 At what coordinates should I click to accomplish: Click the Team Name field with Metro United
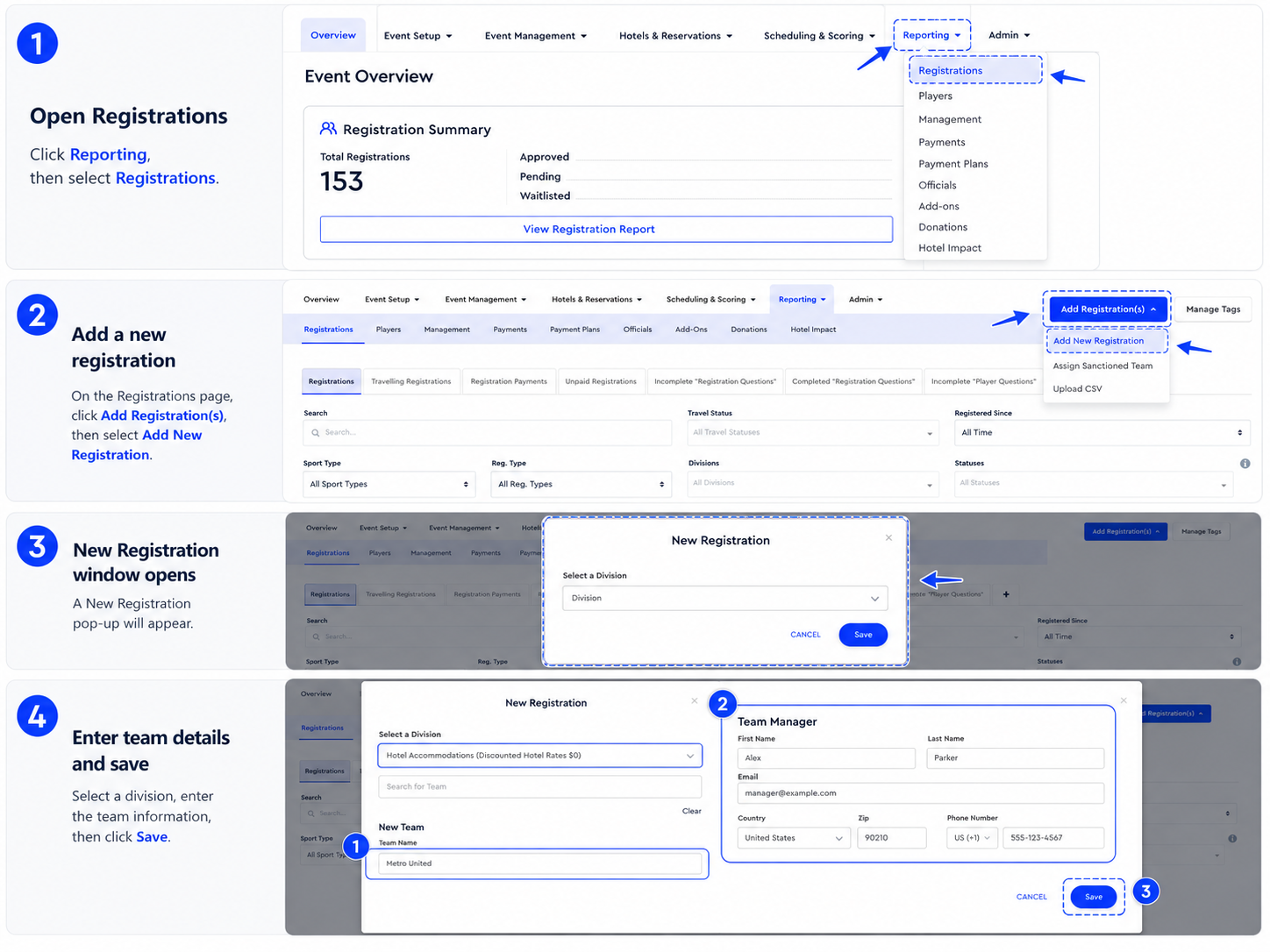pyautogui.click(x=539, y=863)
